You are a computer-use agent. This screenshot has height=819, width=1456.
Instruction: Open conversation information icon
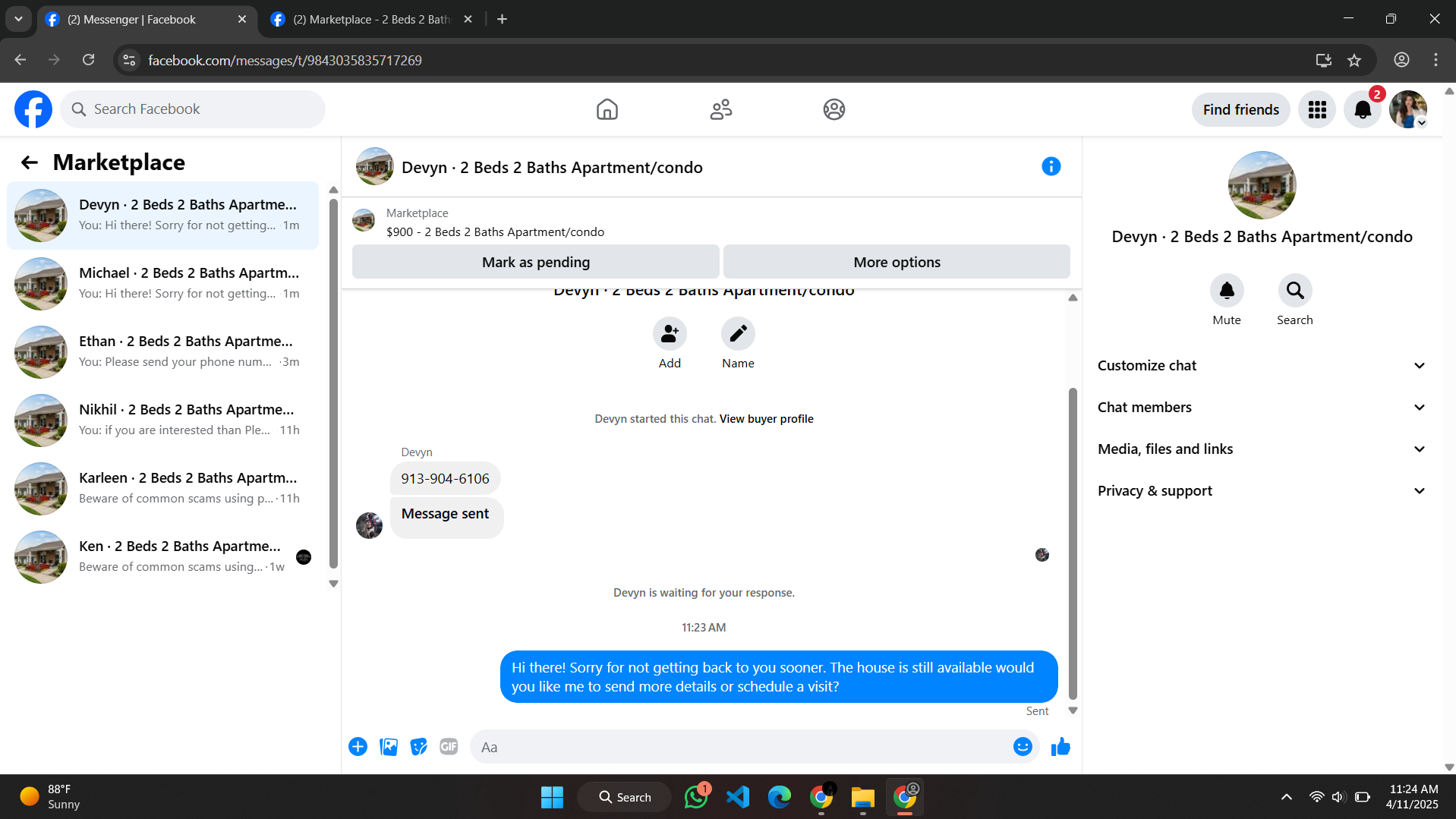(x=1051, y=166)
